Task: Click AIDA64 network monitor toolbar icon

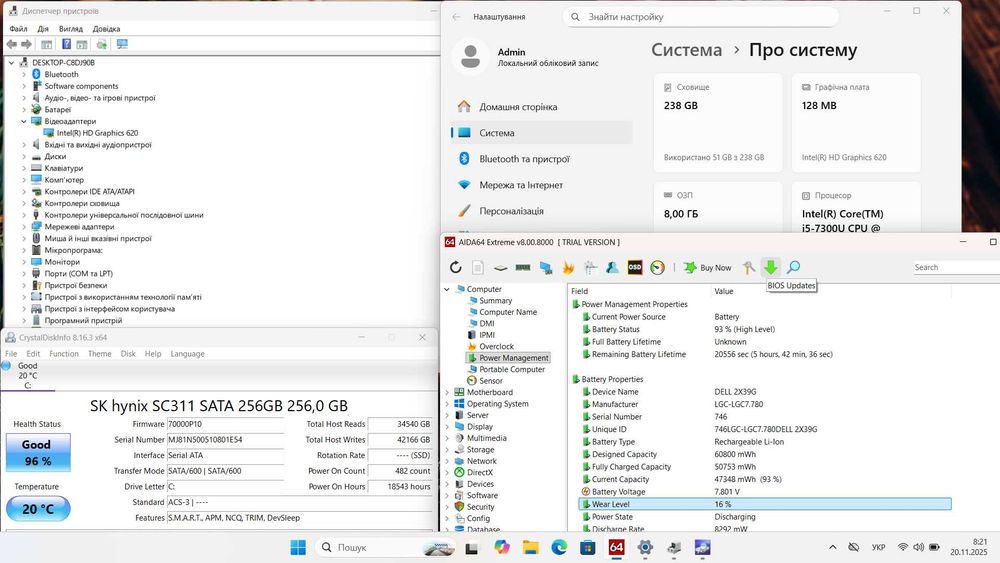Action: click(545, 268)
